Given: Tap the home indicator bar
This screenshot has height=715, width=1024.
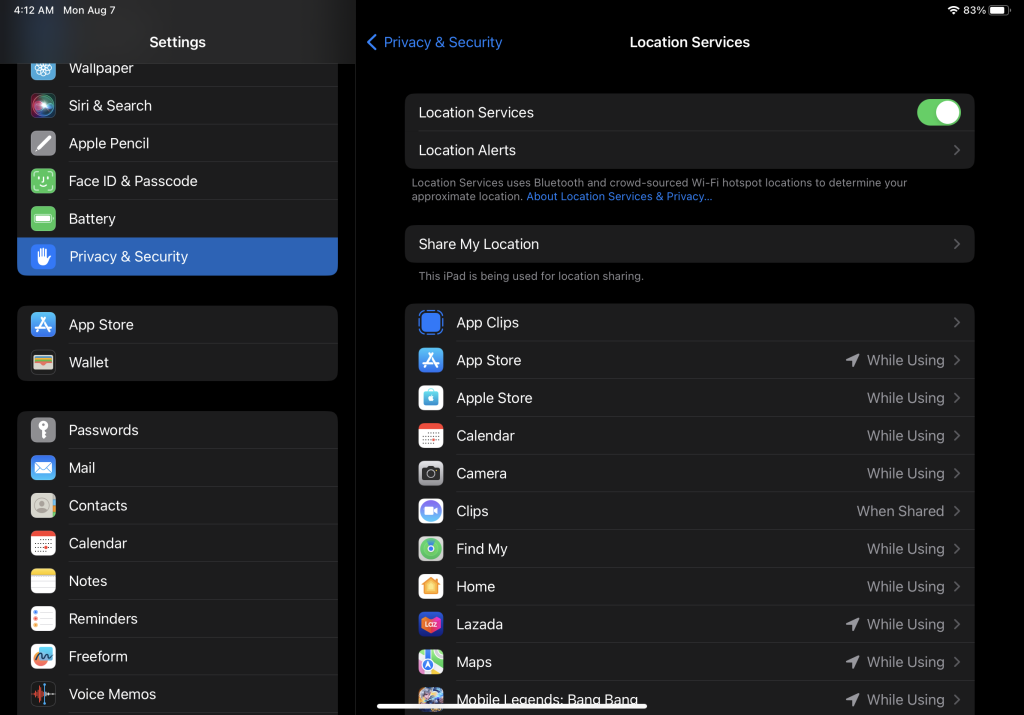Looking at the screenshot, I should [x=512, y=706].
